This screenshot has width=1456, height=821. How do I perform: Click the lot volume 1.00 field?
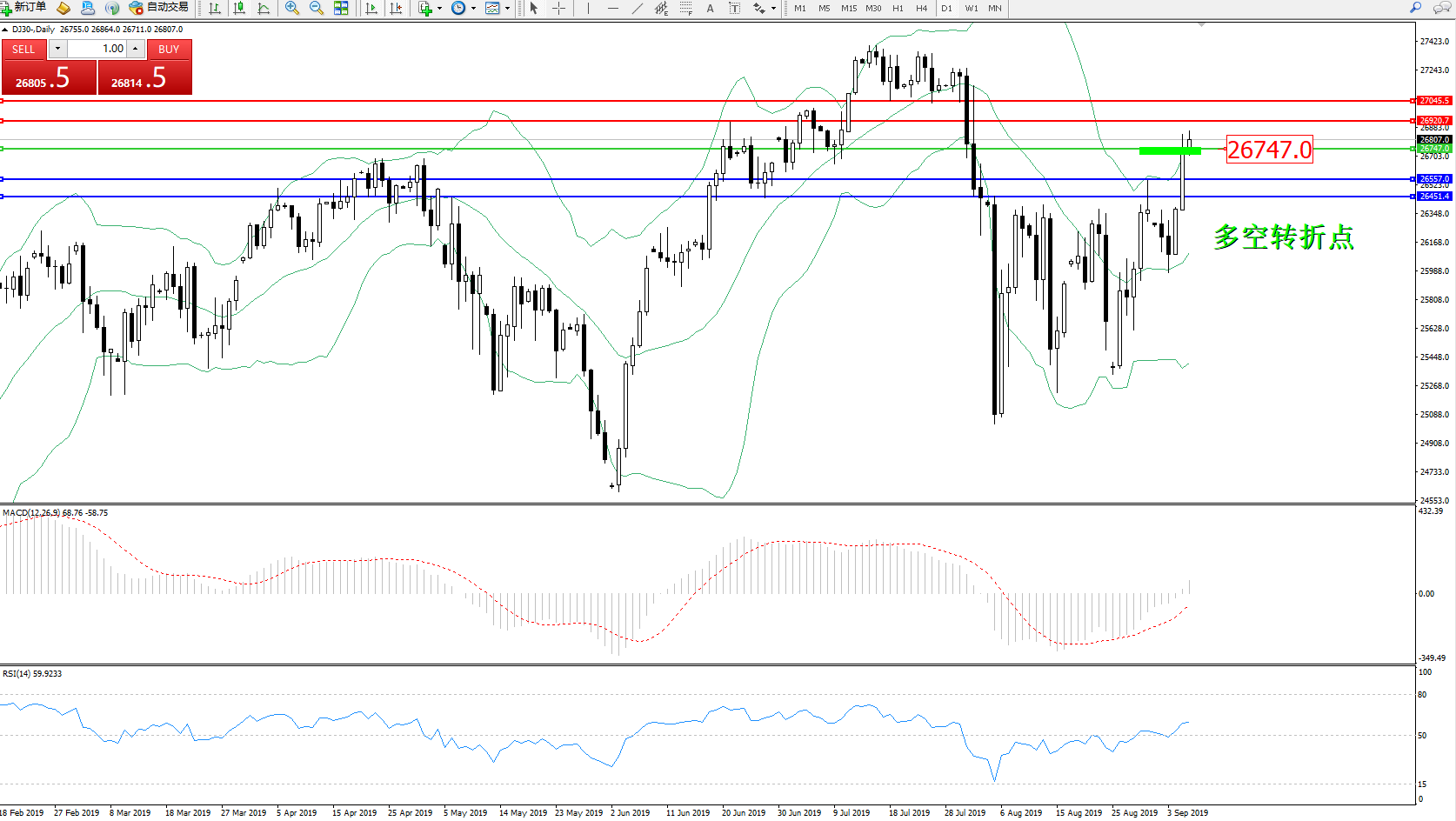98,49
